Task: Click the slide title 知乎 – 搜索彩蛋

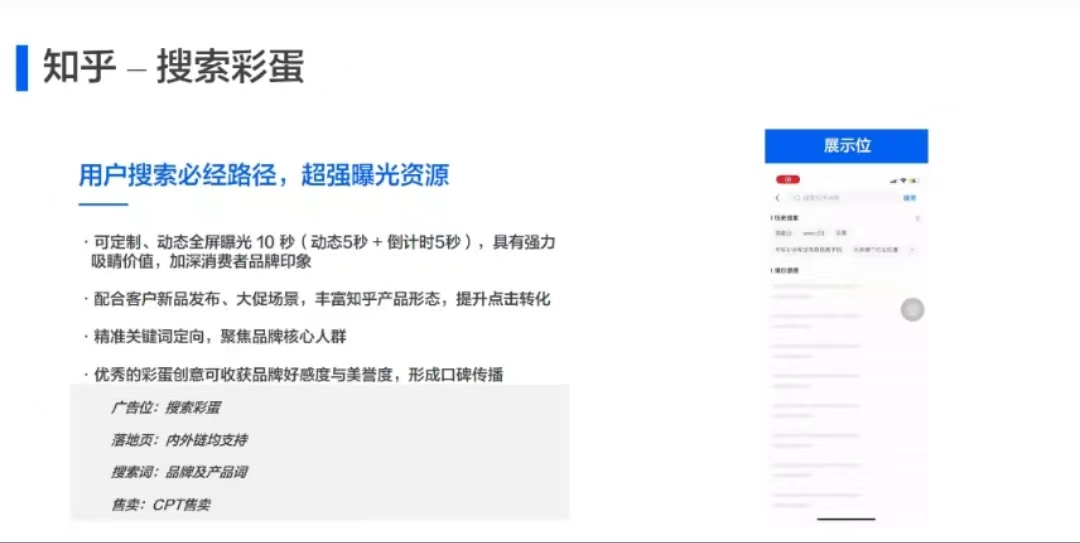Action: click(x=173, y=67)
